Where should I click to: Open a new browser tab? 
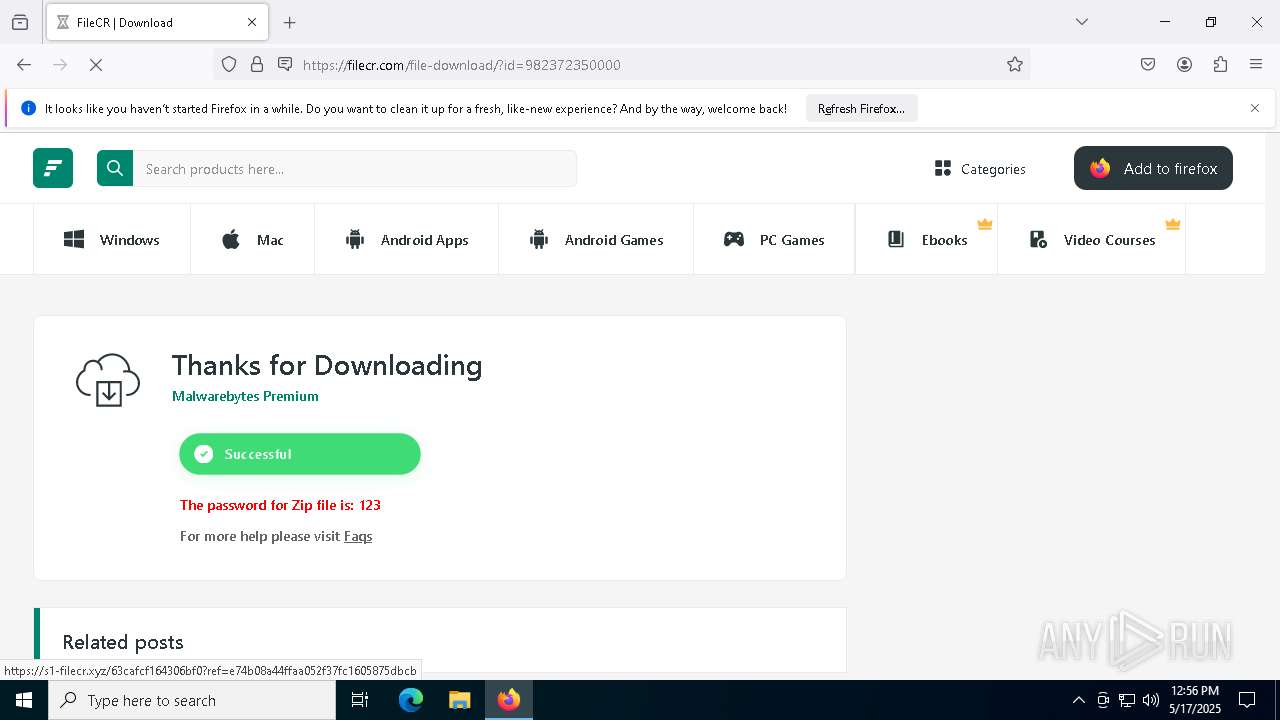290,22
